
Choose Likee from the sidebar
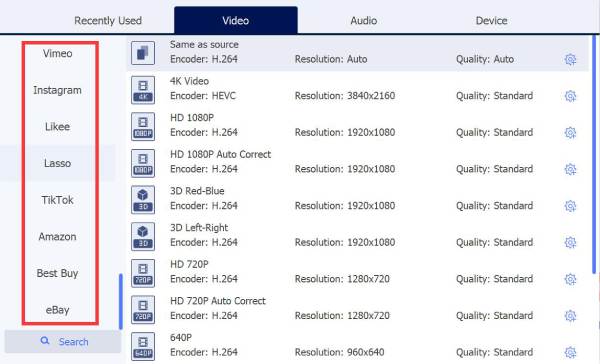[57, 127]
